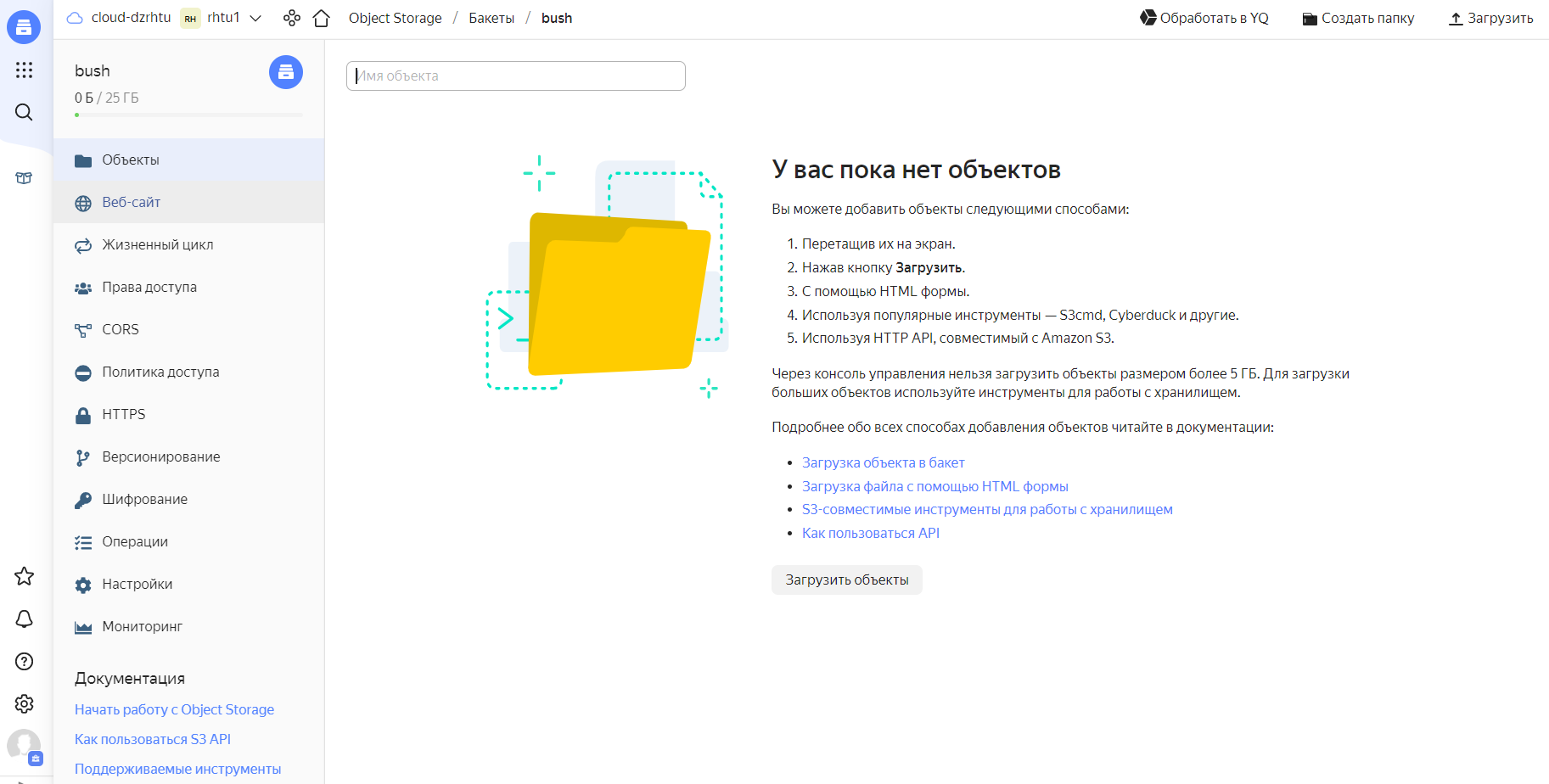Click the yellow folder illustration

[618, 294]
